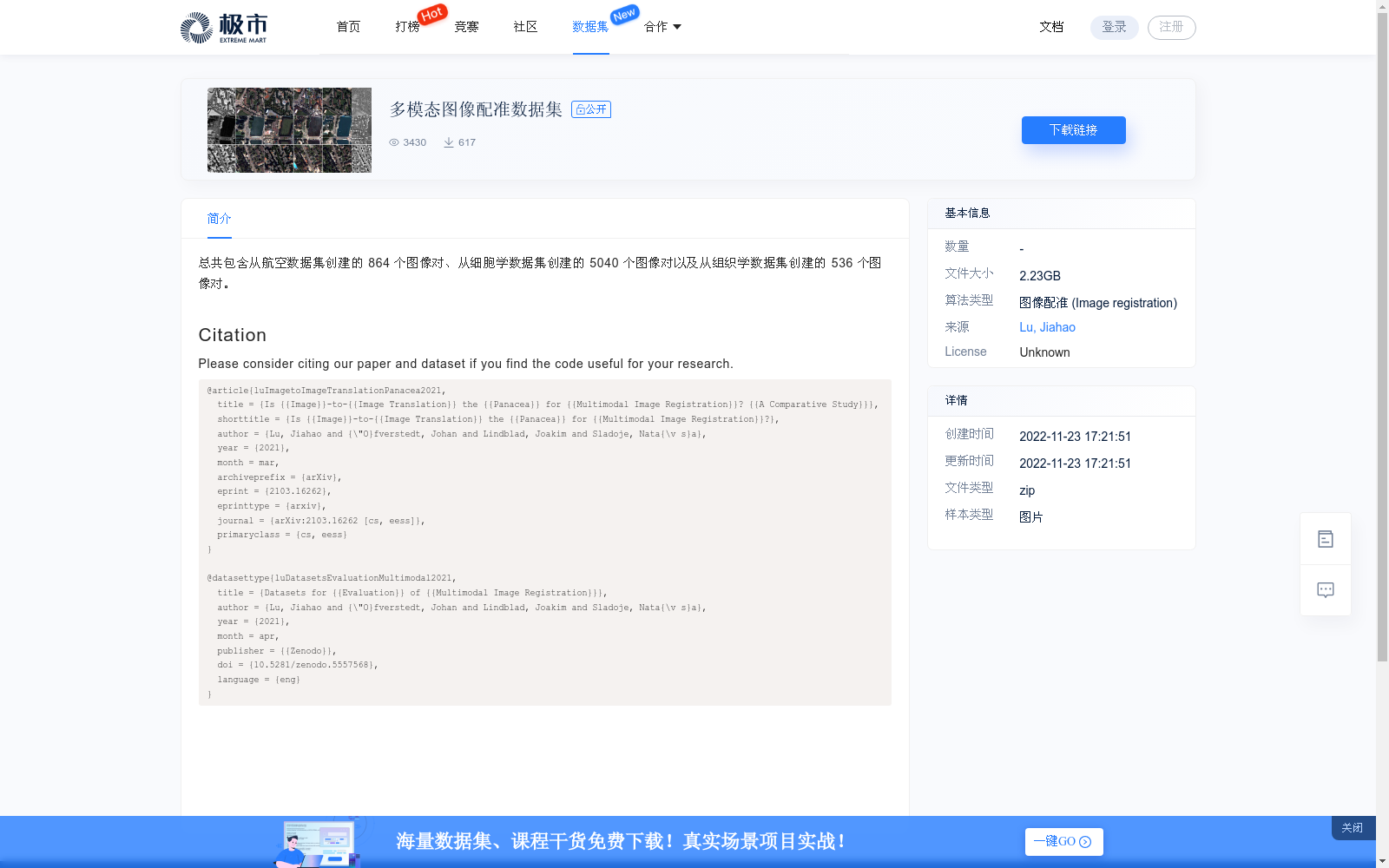1389x868 pixels.
Task: Click the 注册 register button
Action: [1172, 27]
